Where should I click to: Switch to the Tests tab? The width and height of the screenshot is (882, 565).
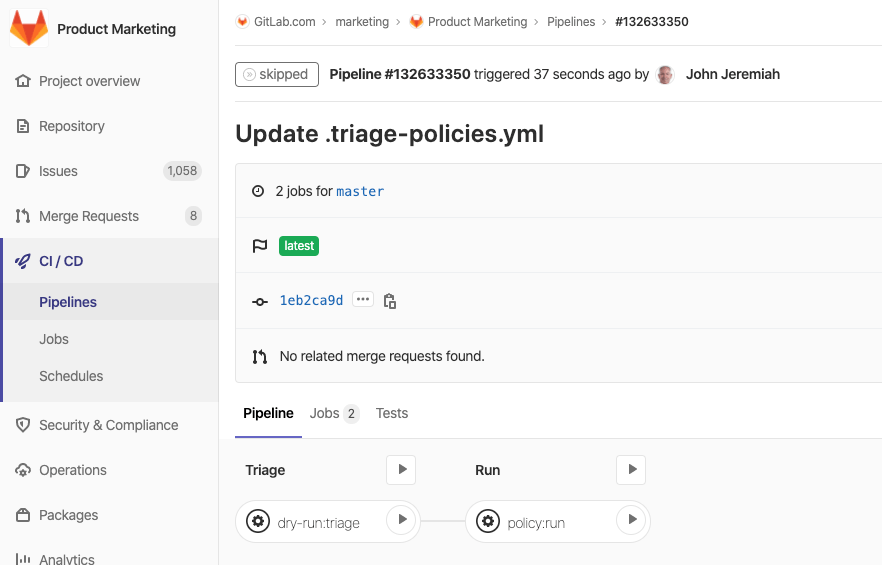(392, 413)
